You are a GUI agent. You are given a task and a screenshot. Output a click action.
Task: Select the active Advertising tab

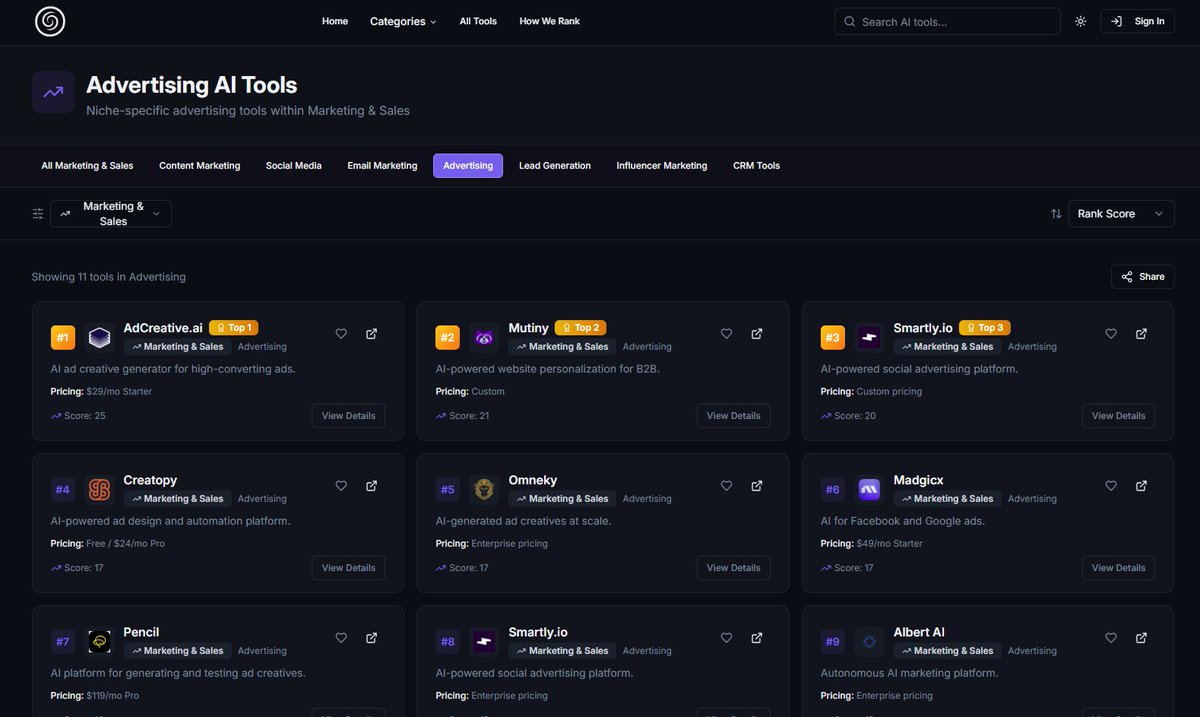pyautogui.click(x=468, y=166)
